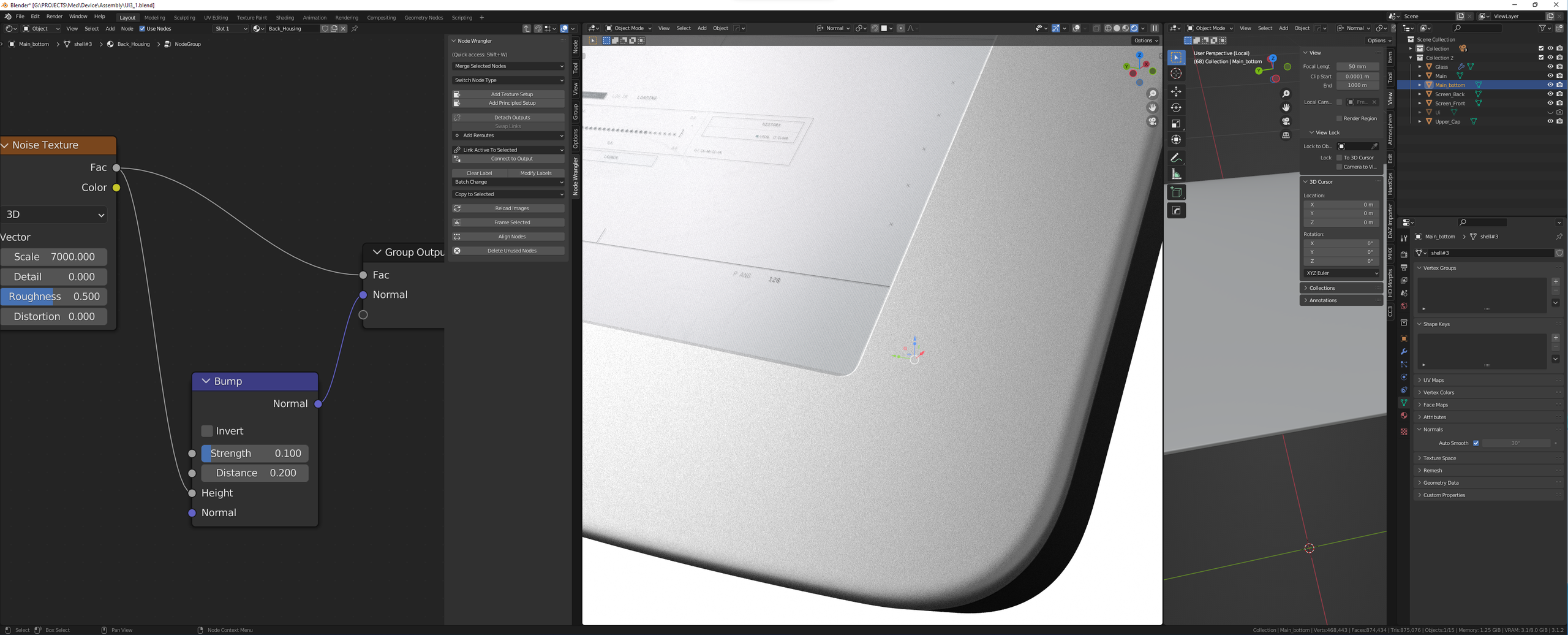Expand the UV Maps panel
Image resolution: width=1568 pixels, height=635 pixels.
click(1433, 380)
